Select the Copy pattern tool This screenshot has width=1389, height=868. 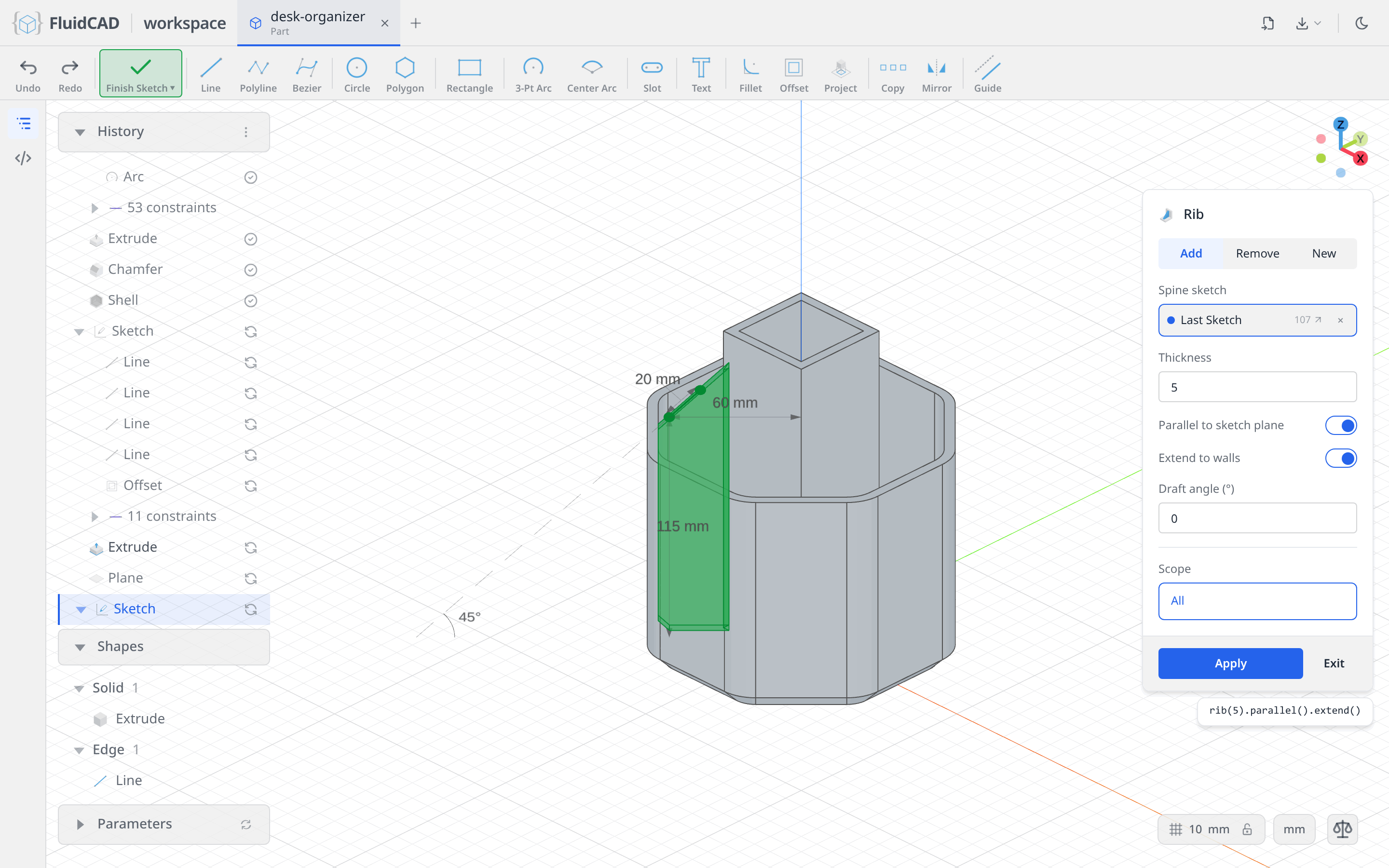tap(893, 74)
